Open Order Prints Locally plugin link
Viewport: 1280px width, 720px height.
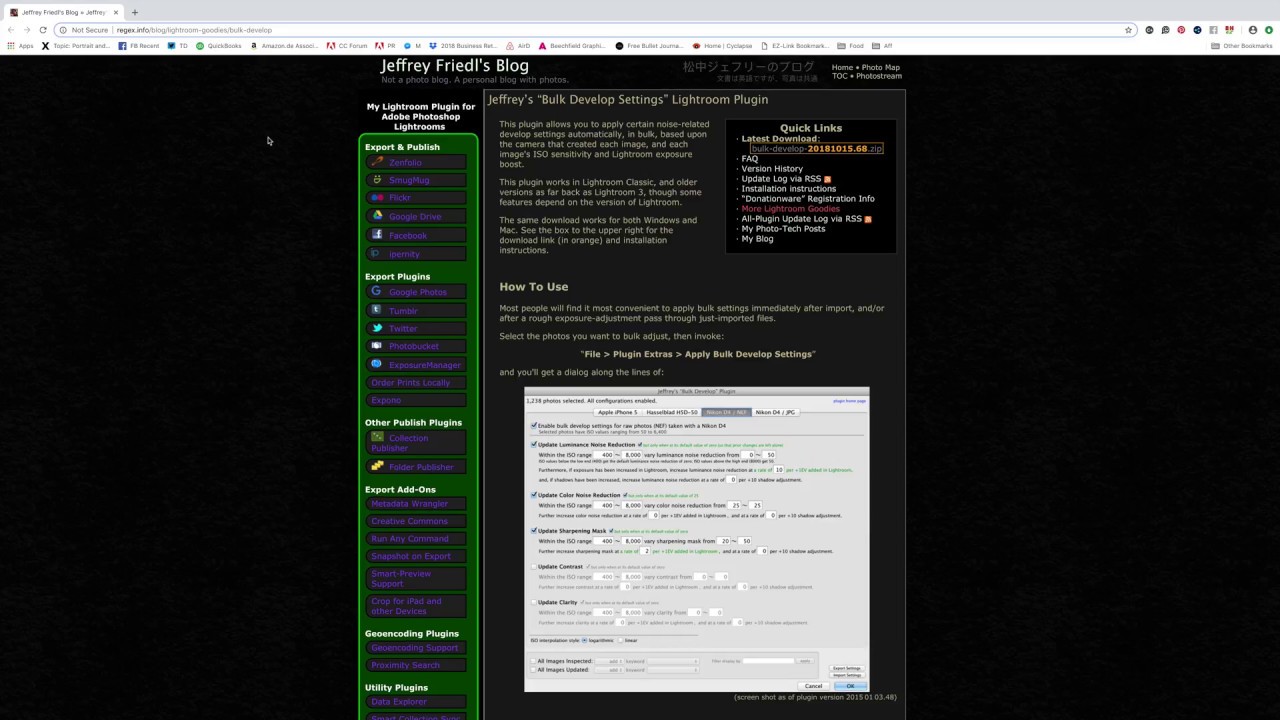410,382
